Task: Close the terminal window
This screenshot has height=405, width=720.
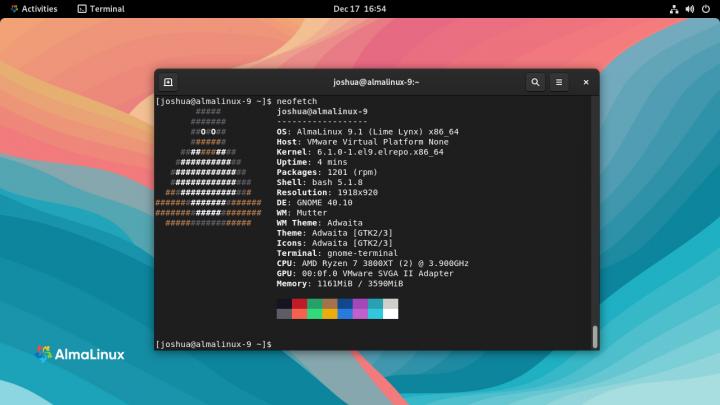Action: point(586,82)
